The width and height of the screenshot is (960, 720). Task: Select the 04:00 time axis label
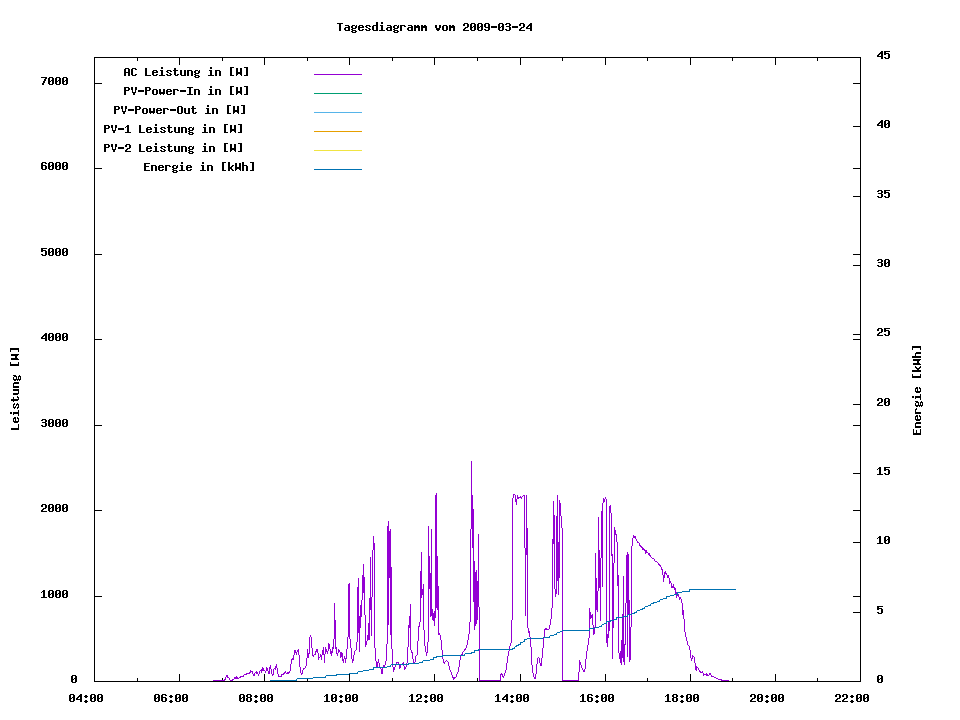tap(86, 698)
